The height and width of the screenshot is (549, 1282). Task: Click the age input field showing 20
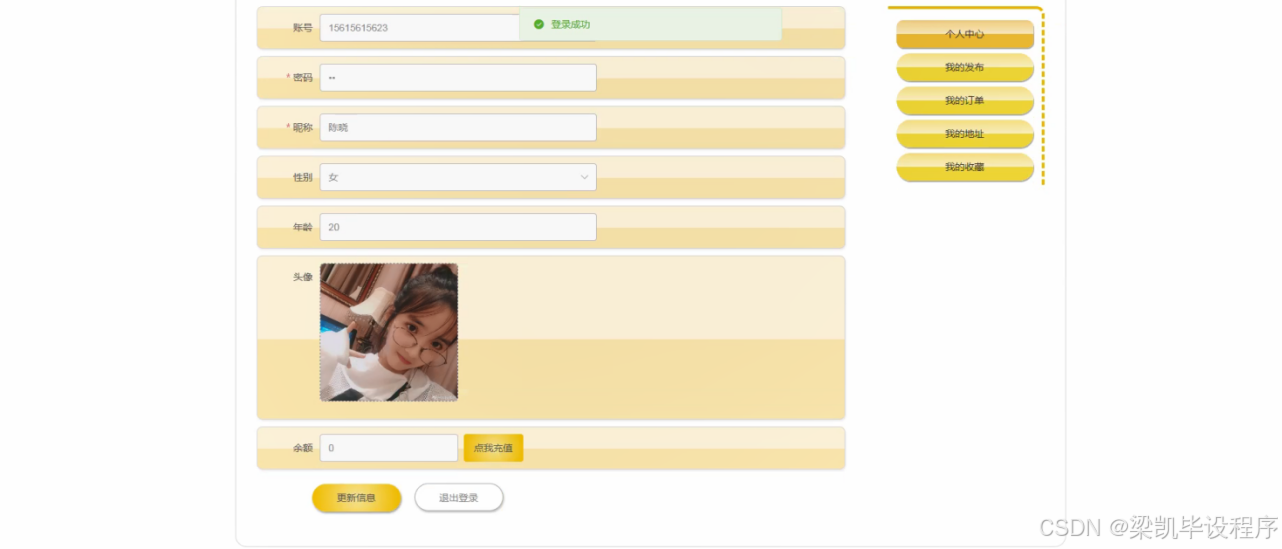tap(458, 227)
